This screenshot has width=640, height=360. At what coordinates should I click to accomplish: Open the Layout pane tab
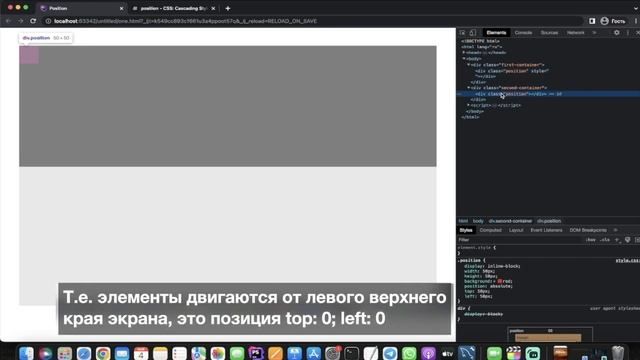coord(516,230)
